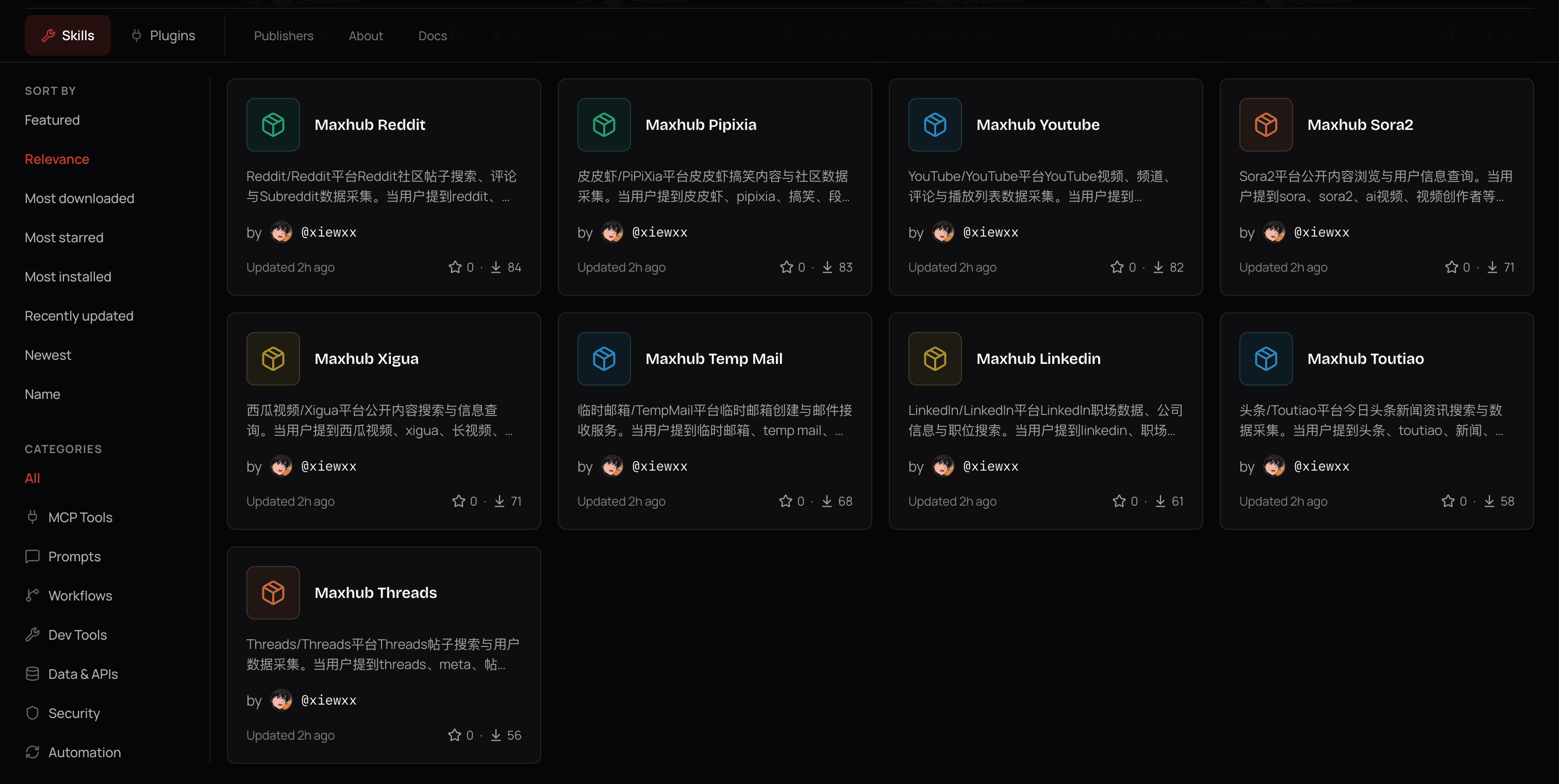Viewport: 1559px width, 784px height.
Task: Click the star icon on Maxhub Threads card
Action: coord(455,735)
